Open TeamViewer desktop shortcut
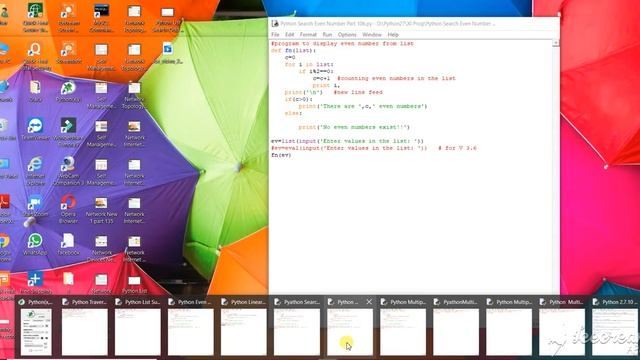Viewport: 640px width, 360px height. pos(35,130)
